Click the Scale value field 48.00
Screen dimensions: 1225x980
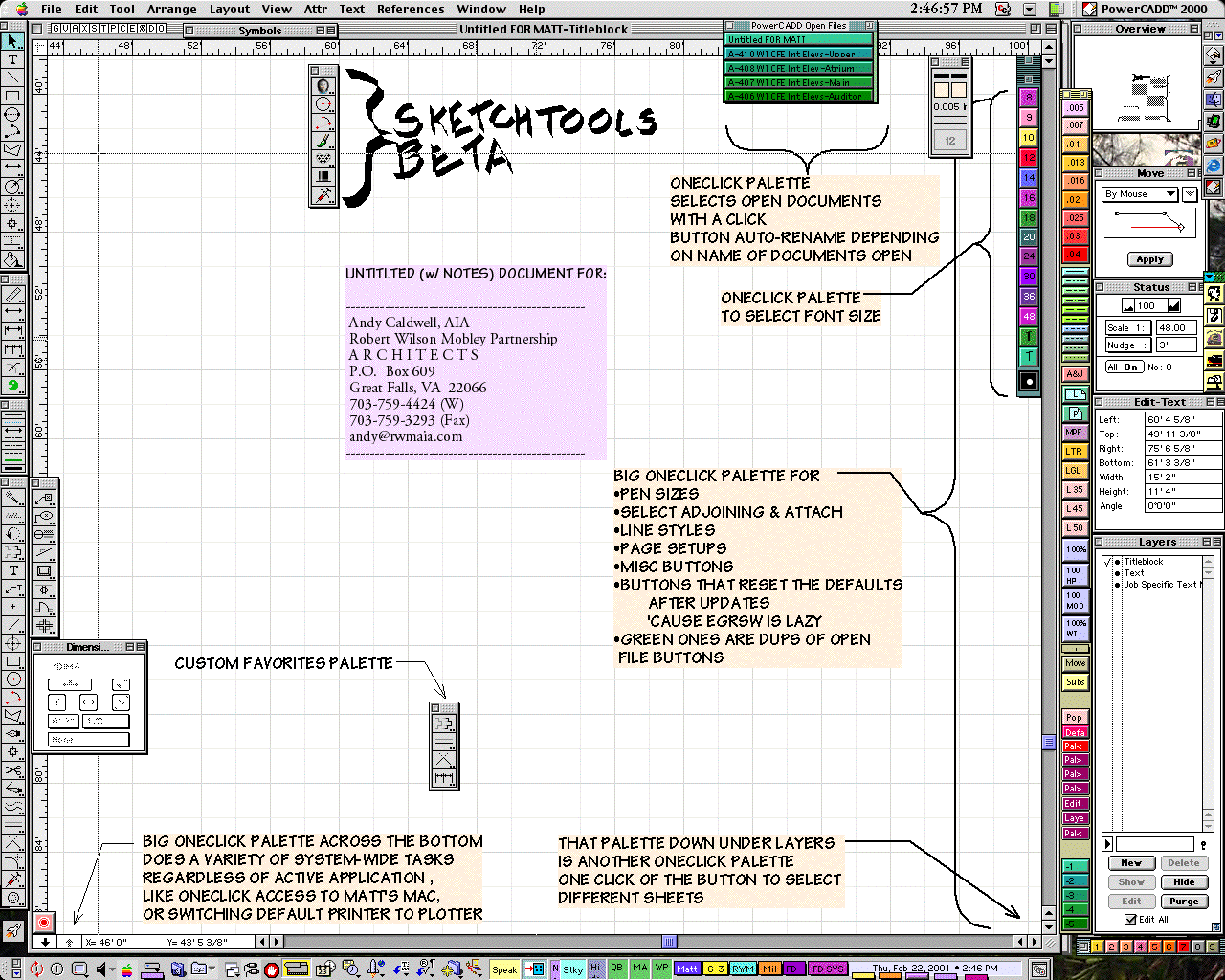coord(1176,327)
